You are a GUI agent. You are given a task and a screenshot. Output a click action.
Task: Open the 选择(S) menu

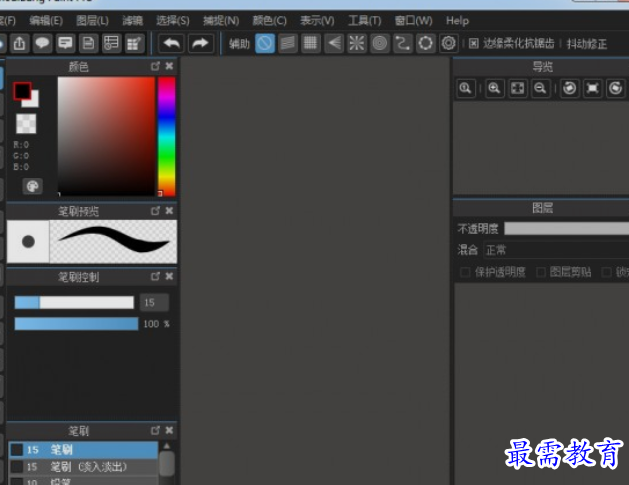point(172,20)
